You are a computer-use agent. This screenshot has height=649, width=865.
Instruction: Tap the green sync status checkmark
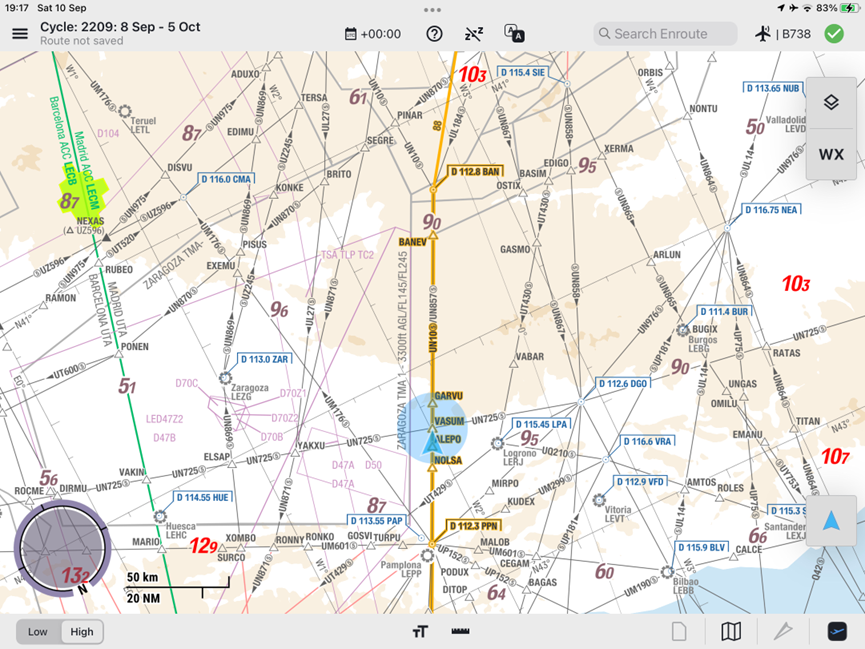[834, 34]
